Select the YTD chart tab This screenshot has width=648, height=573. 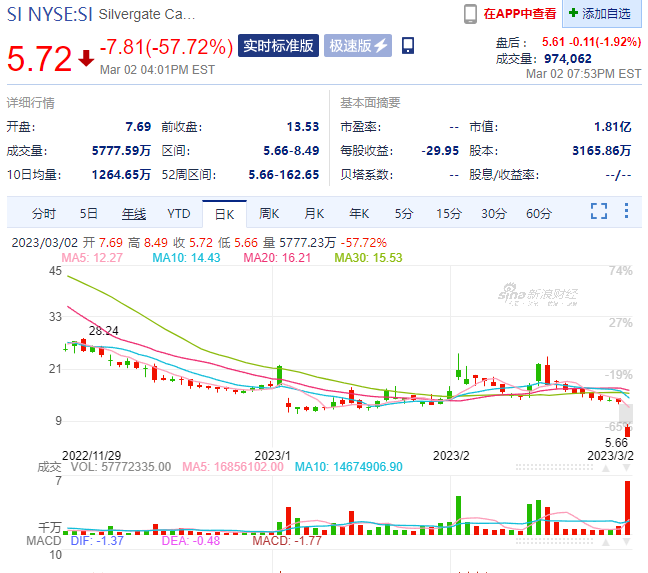click(x=179, y=214)
